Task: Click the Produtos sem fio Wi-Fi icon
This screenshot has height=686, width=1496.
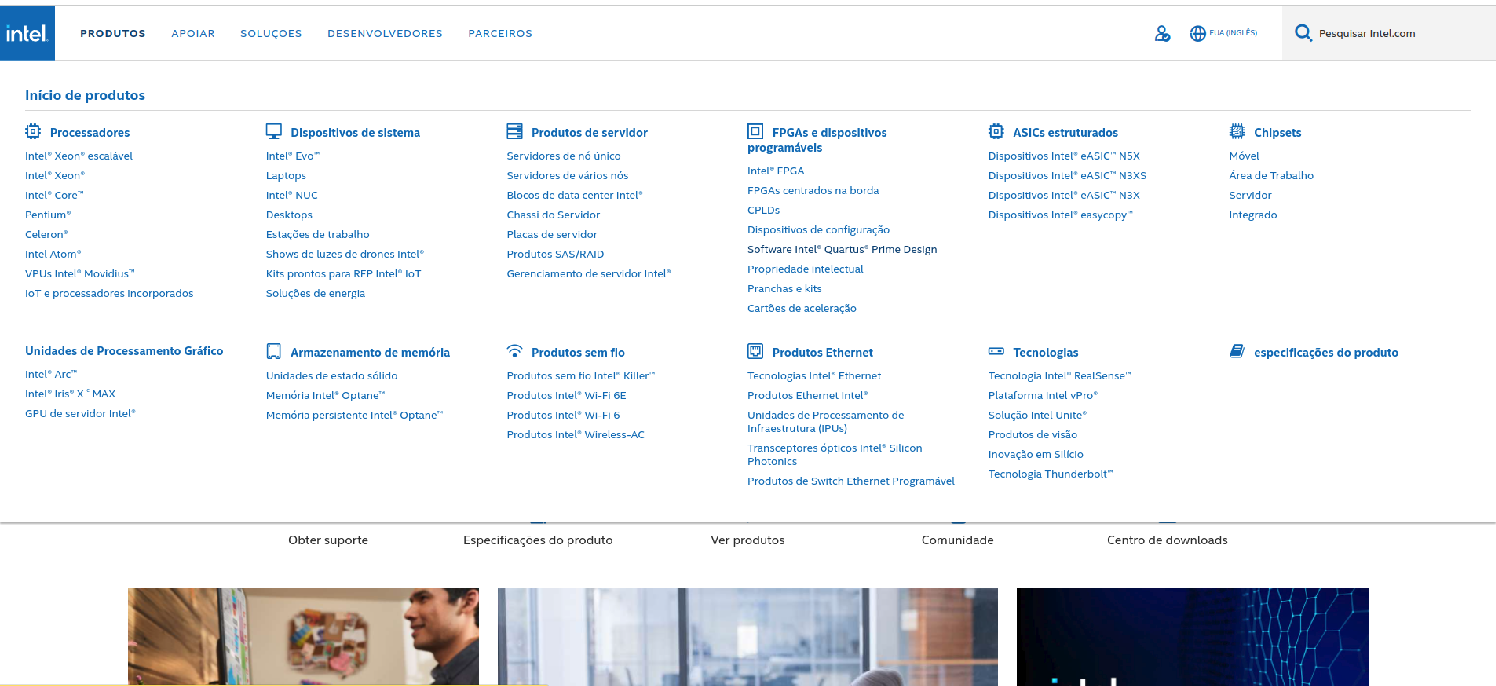Action: (x=515, y=351)
